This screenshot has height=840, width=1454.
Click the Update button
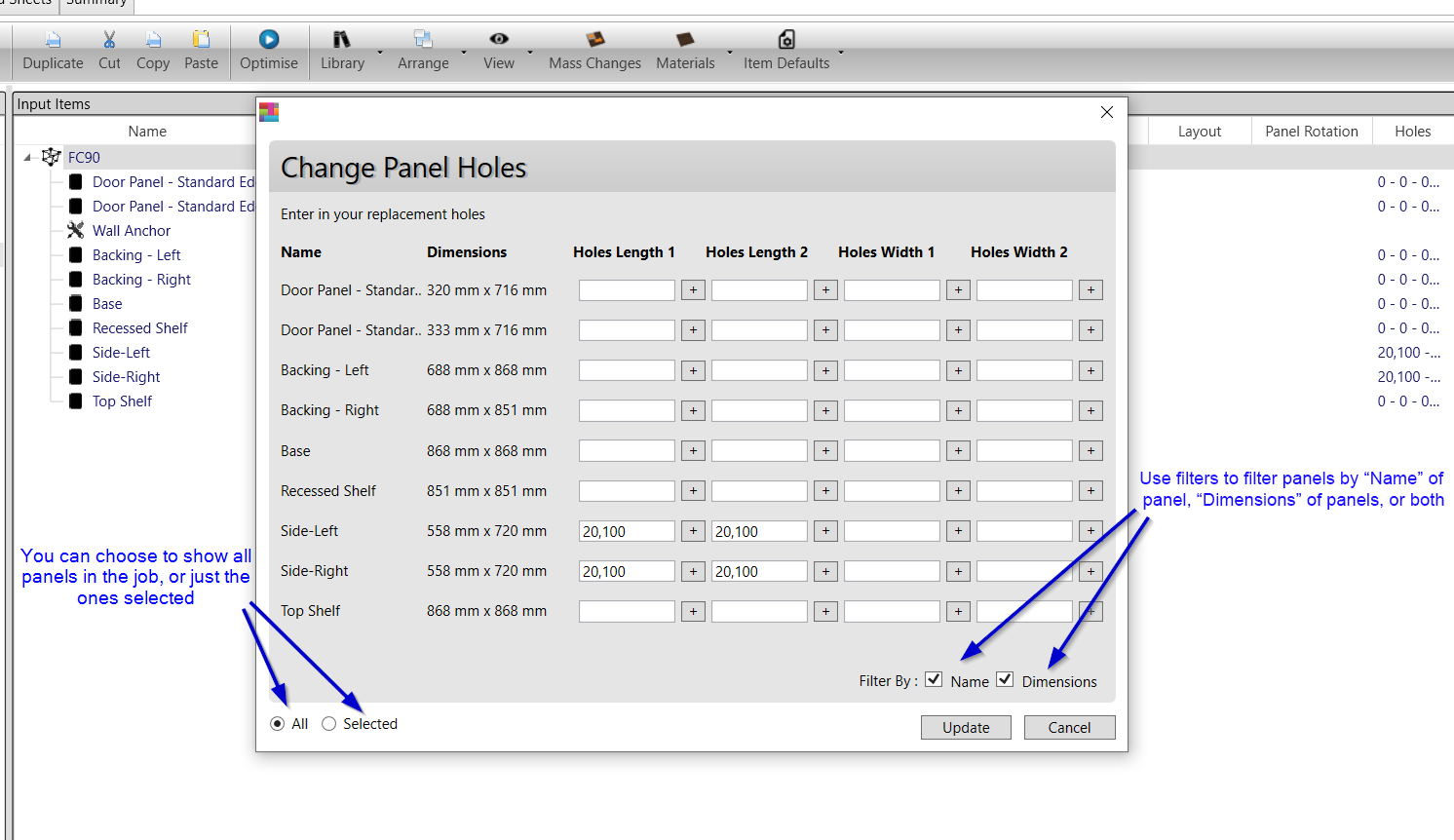[x=966, y=727]
